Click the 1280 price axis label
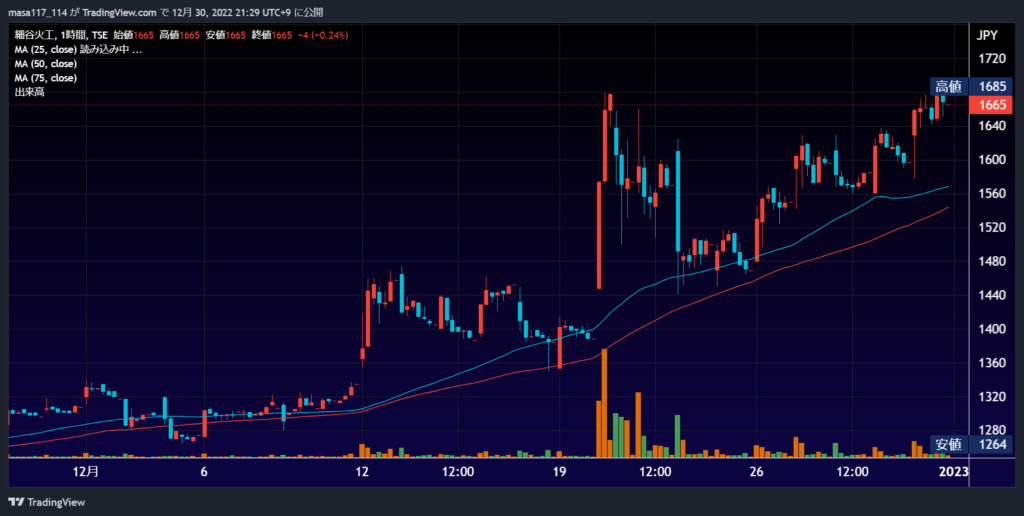This screenshot has width=1024, height=516. click(x=992, y=430)
